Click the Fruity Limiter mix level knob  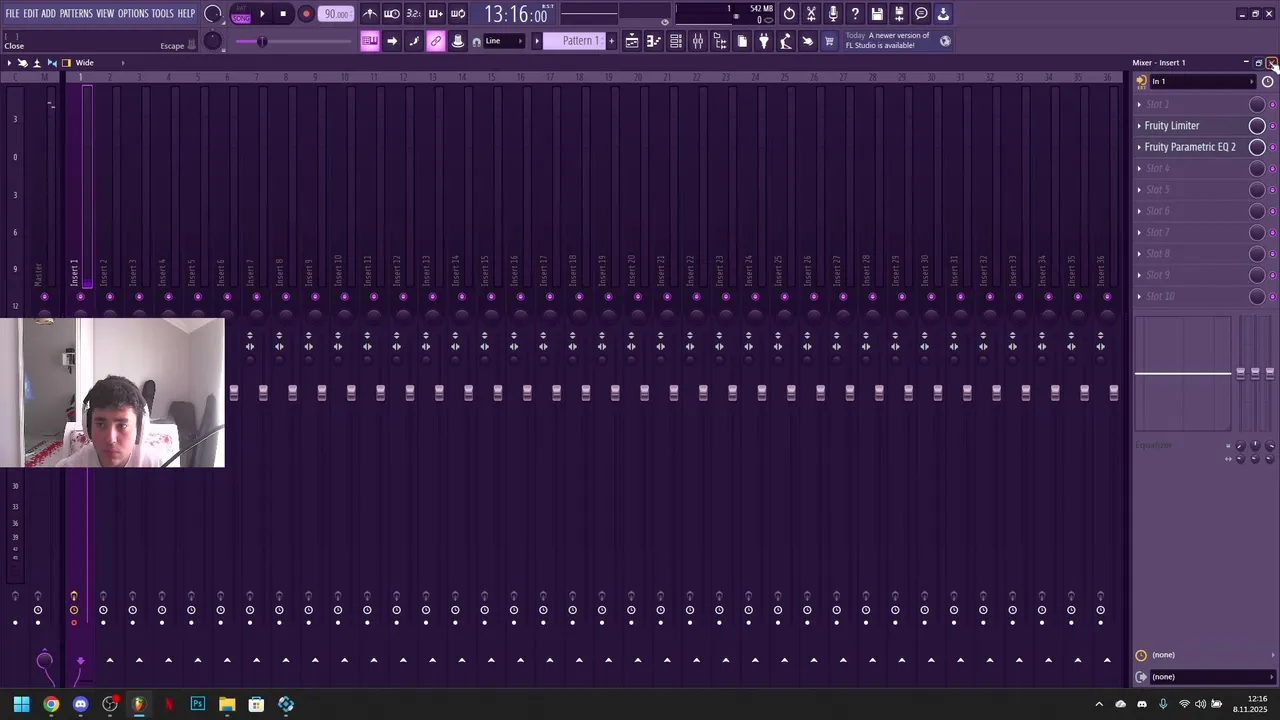coord(1257,126)
